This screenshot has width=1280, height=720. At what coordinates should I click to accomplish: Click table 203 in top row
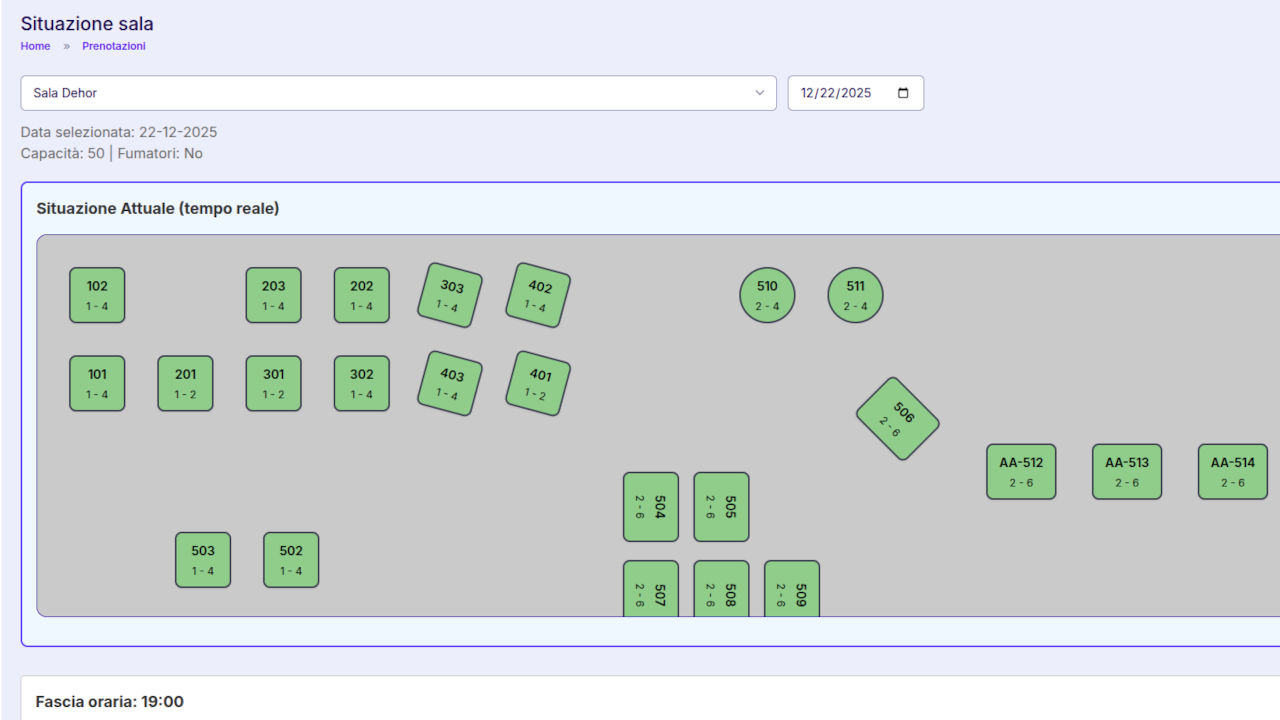(x=273, y=295)
